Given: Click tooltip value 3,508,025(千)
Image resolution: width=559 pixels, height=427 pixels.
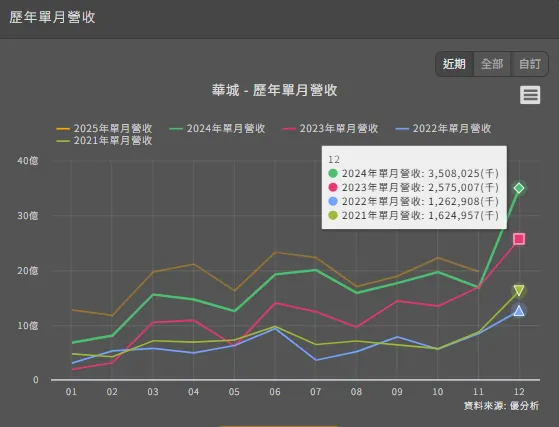Looking at the screenshot, I should 463,174.
